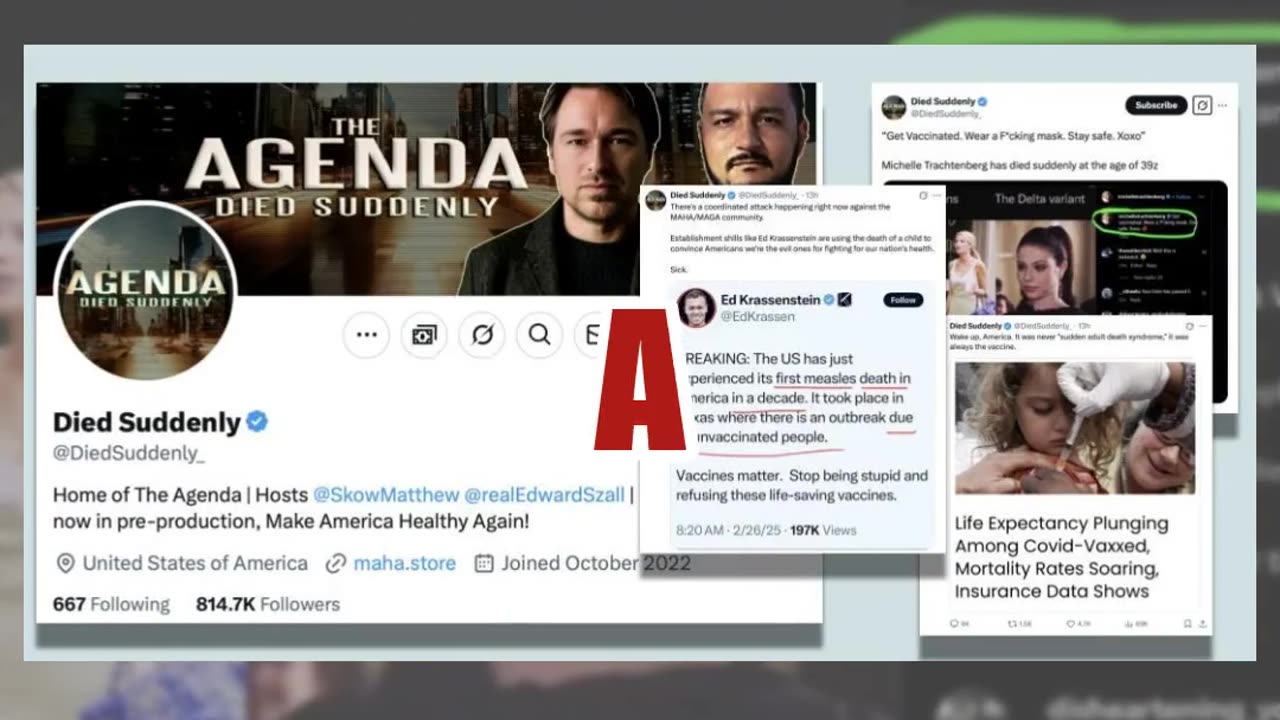Click the repost icon under the Life Expectancy post

pyautogui.click(x=1013, y=624)
